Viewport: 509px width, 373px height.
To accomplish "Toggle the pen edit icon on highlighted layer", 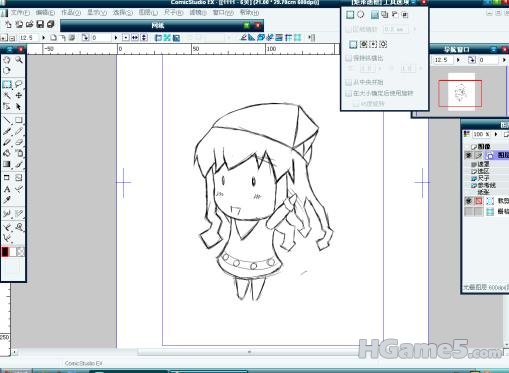I will pyautogui.click(x=479, y=155).
